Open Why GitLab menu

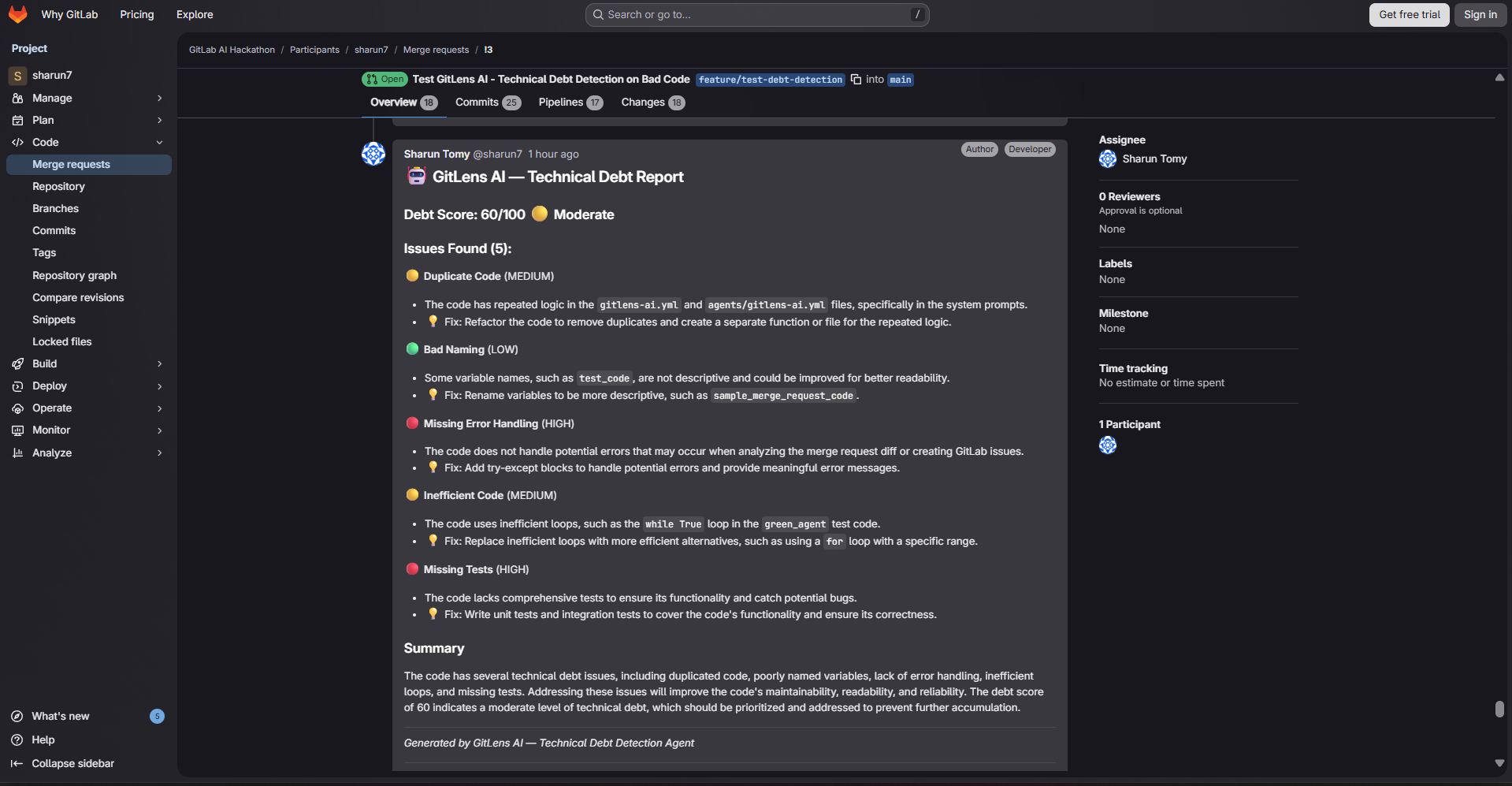pyautogui.click(x=69, y=15)
